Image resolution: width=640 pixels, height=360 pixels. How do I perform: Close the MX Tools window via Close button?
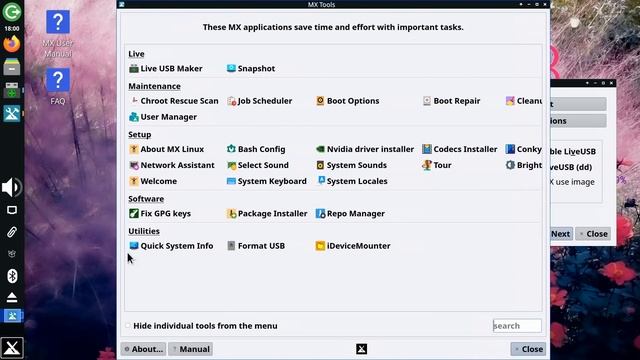point(528,349)
